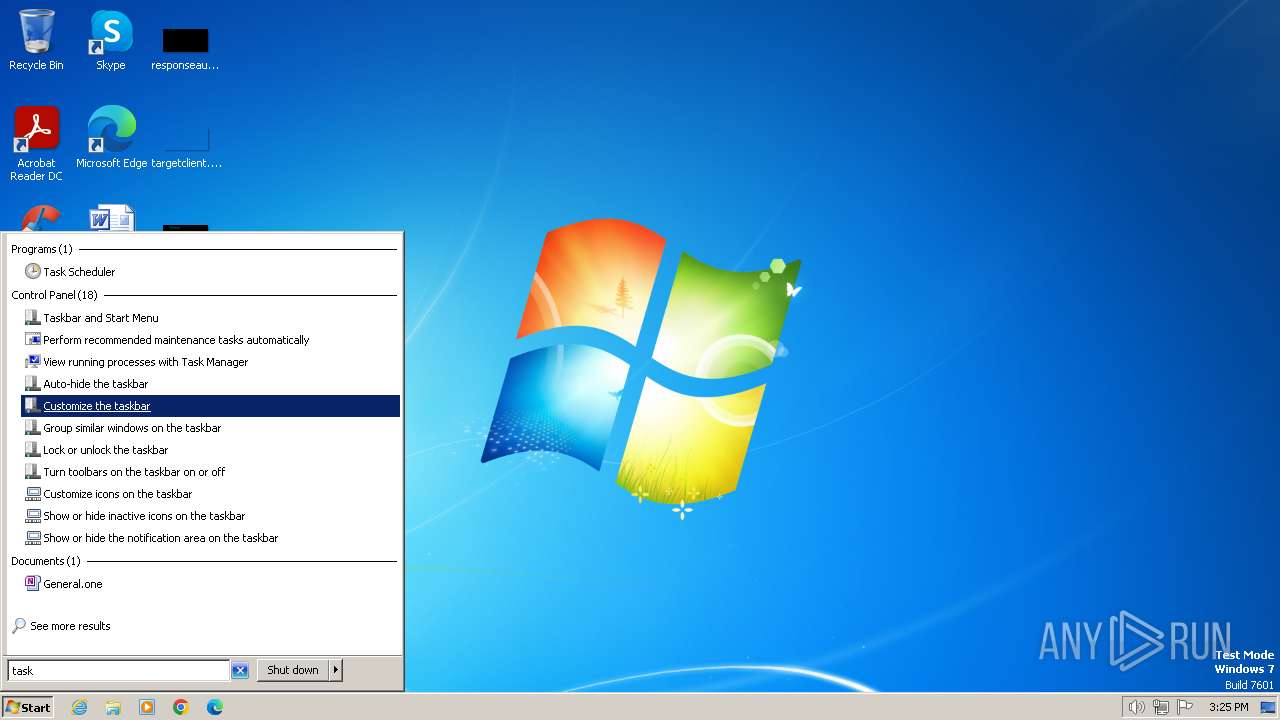Open the Recycle Bin desktop icon

click(36, 40)
